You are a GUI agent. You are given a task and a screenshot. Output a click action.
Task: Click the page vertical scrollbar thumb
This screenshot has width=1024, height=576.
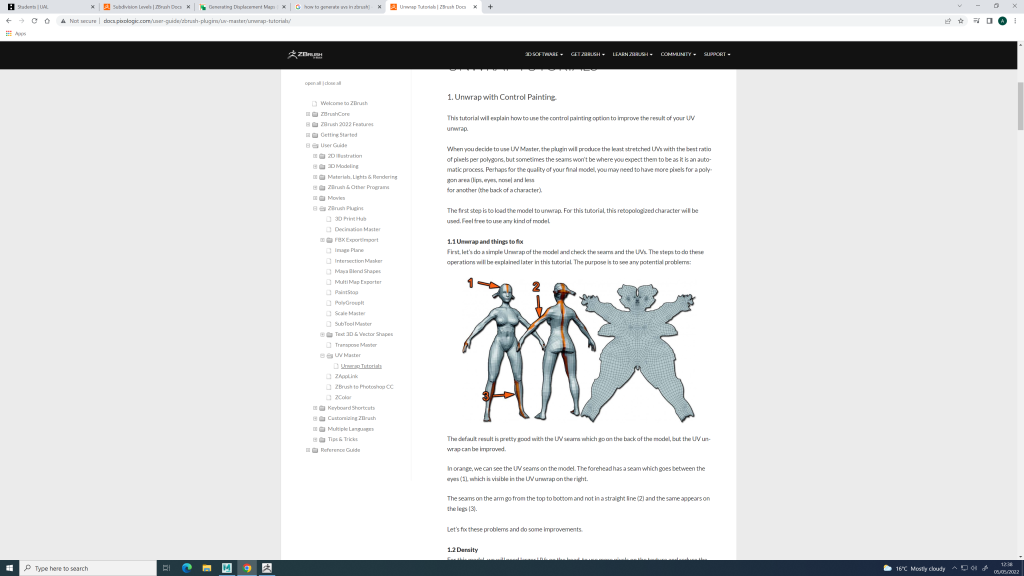(1020, 106)
